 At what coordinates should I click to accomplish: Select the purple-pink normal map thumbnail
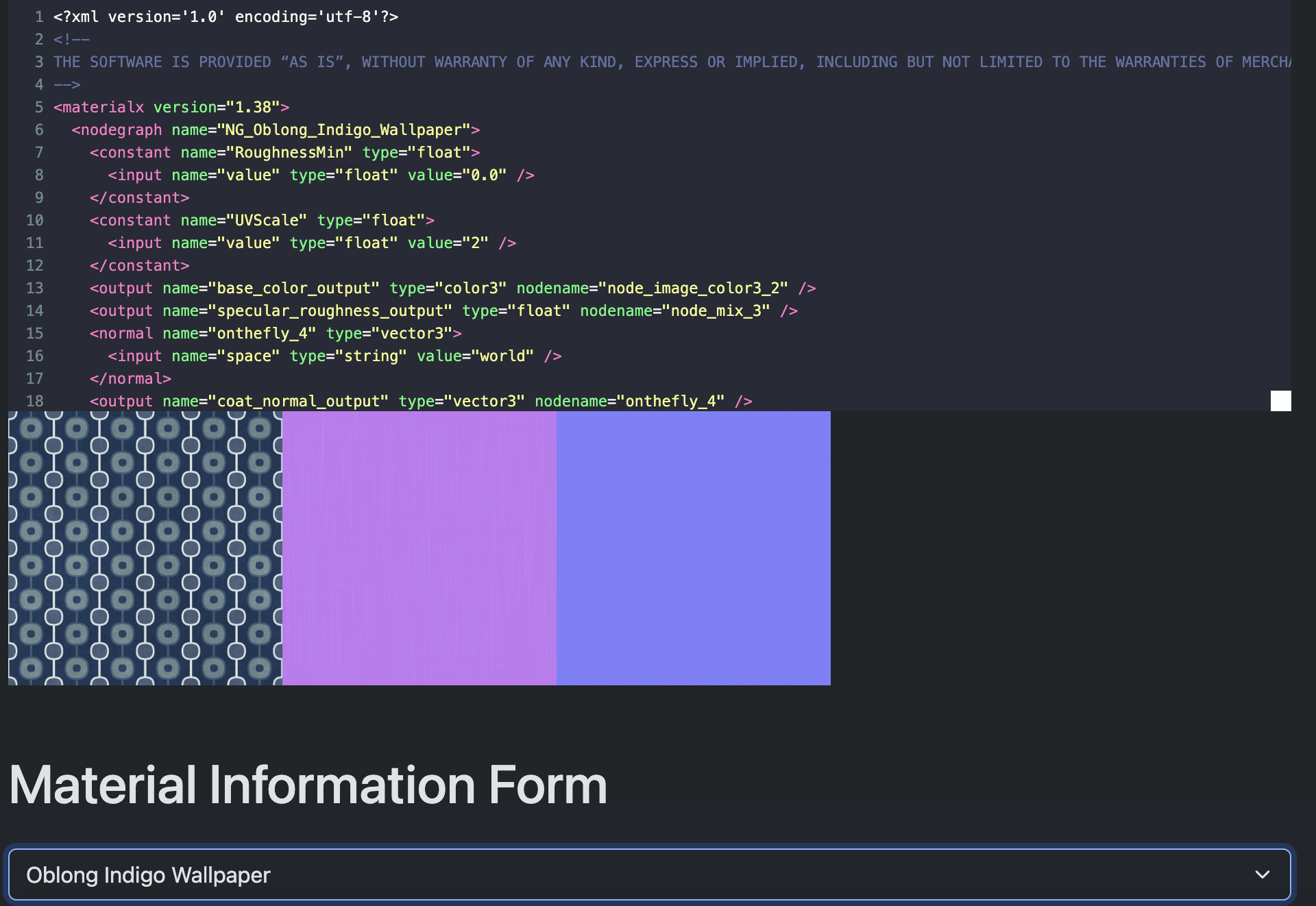pyautogui.click(x=419, y=548)
